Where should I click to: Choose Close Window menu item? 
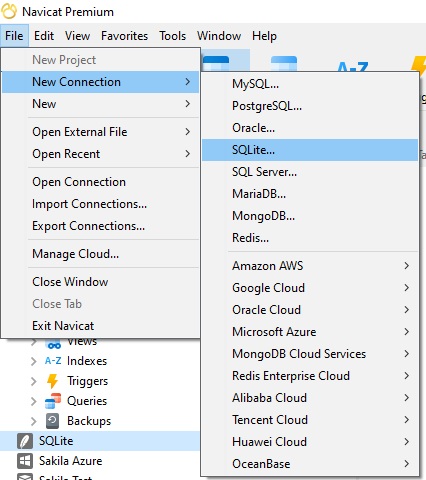pos(100,282)
